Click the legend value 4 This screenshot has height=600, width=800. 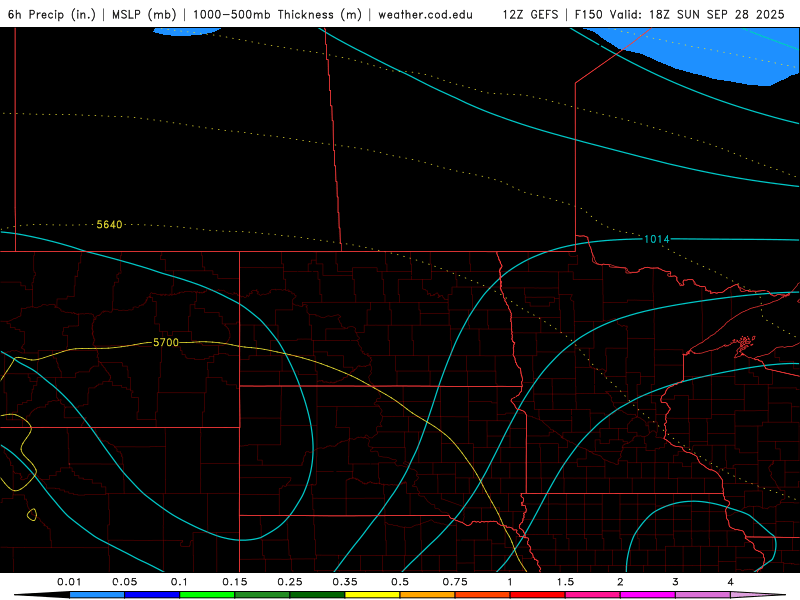click(731, 582)
